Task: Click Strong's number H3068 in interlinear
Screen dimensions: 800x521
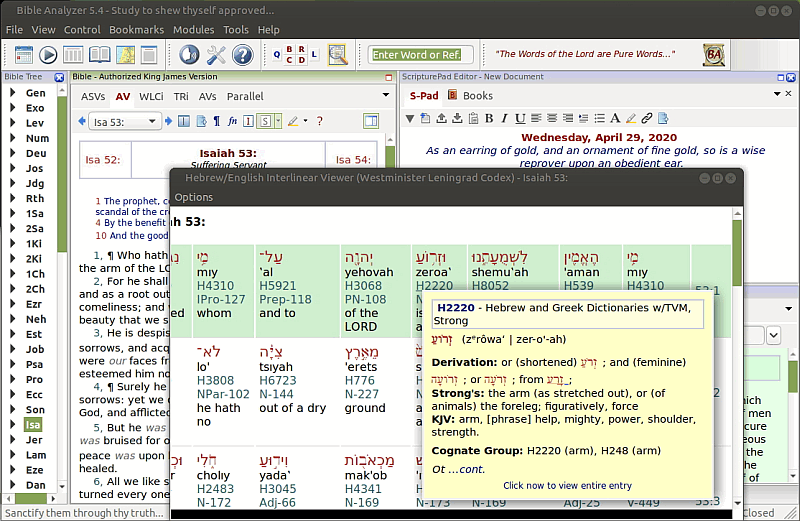Action: click(x=363, y=286)
